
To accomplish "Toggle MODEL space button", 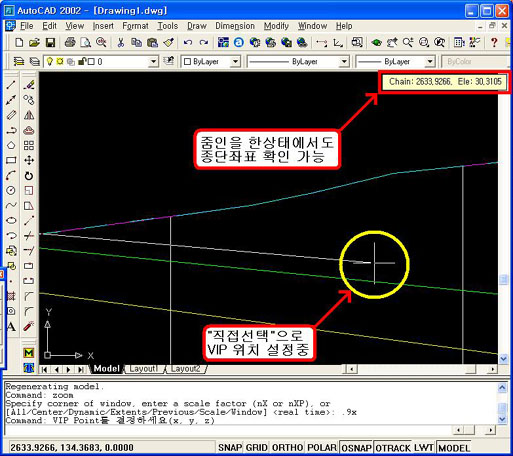I will (454, 447).
